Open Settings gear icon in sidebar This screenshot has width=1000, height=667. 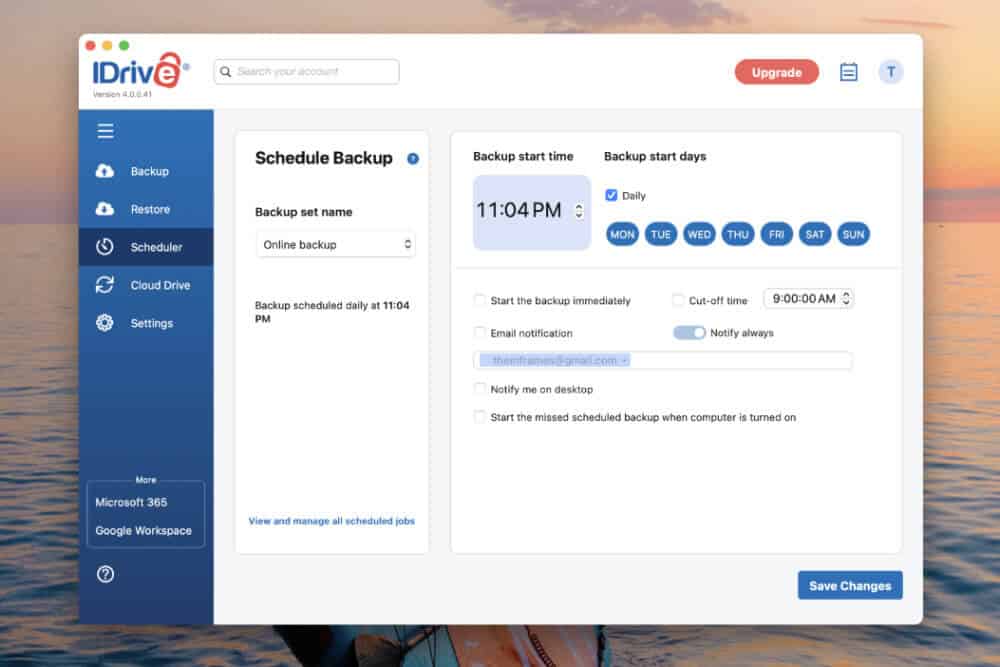(105, 323)
